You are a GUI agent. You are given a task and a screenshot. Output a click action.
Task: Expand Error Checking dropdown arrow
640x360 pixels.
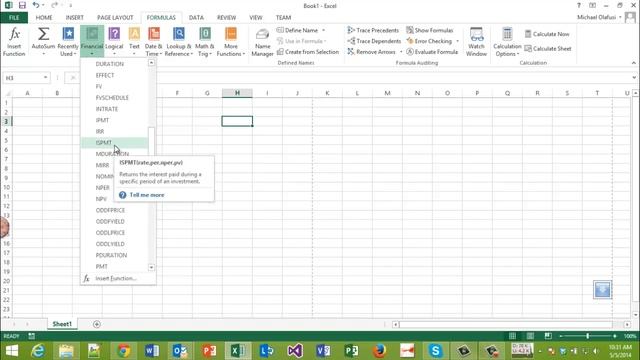pyautogui.click(x=457, y=41)
